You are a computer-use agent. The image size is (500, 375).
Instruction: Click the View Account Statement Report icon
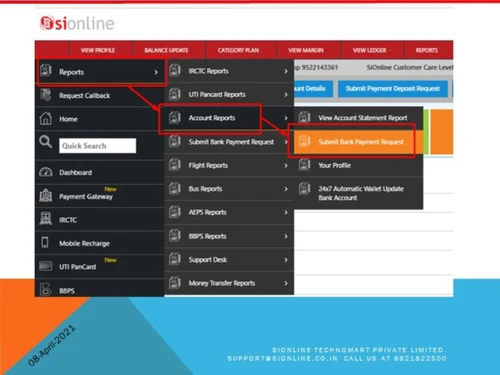coord(304,117)
